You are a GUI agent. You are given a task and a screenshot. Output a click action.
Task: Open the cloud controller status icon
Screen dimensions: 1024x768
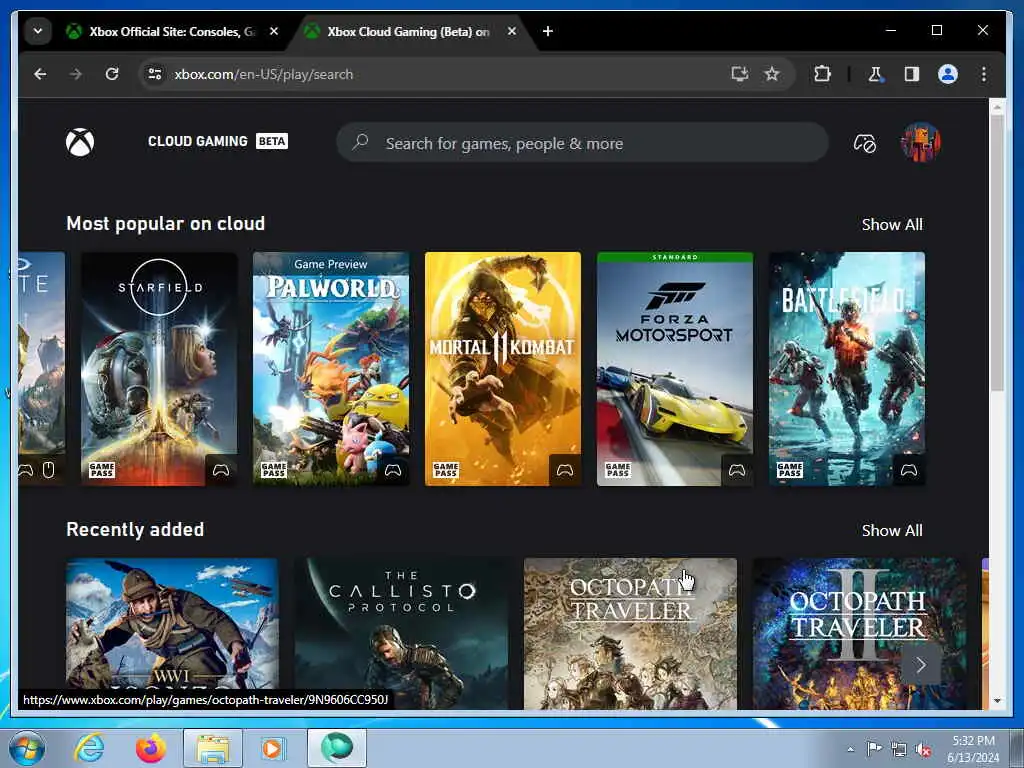click(x=865, y=143)
